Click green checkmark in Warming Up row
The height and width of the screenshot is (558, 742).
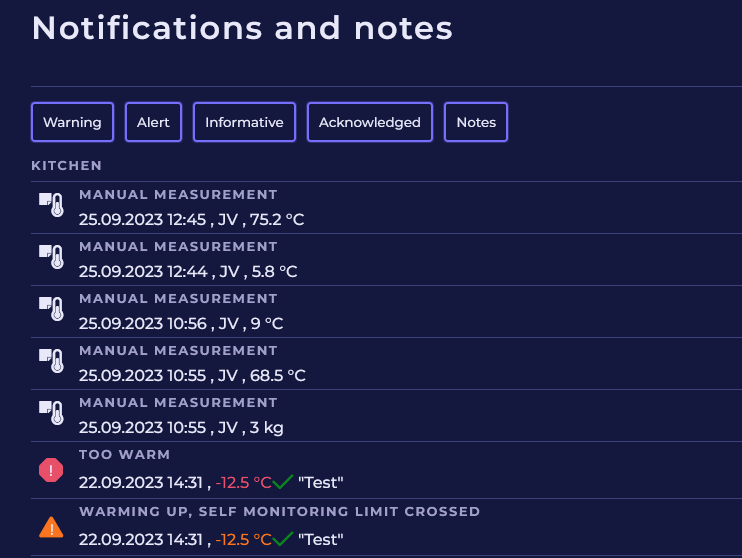coord(283,539)
